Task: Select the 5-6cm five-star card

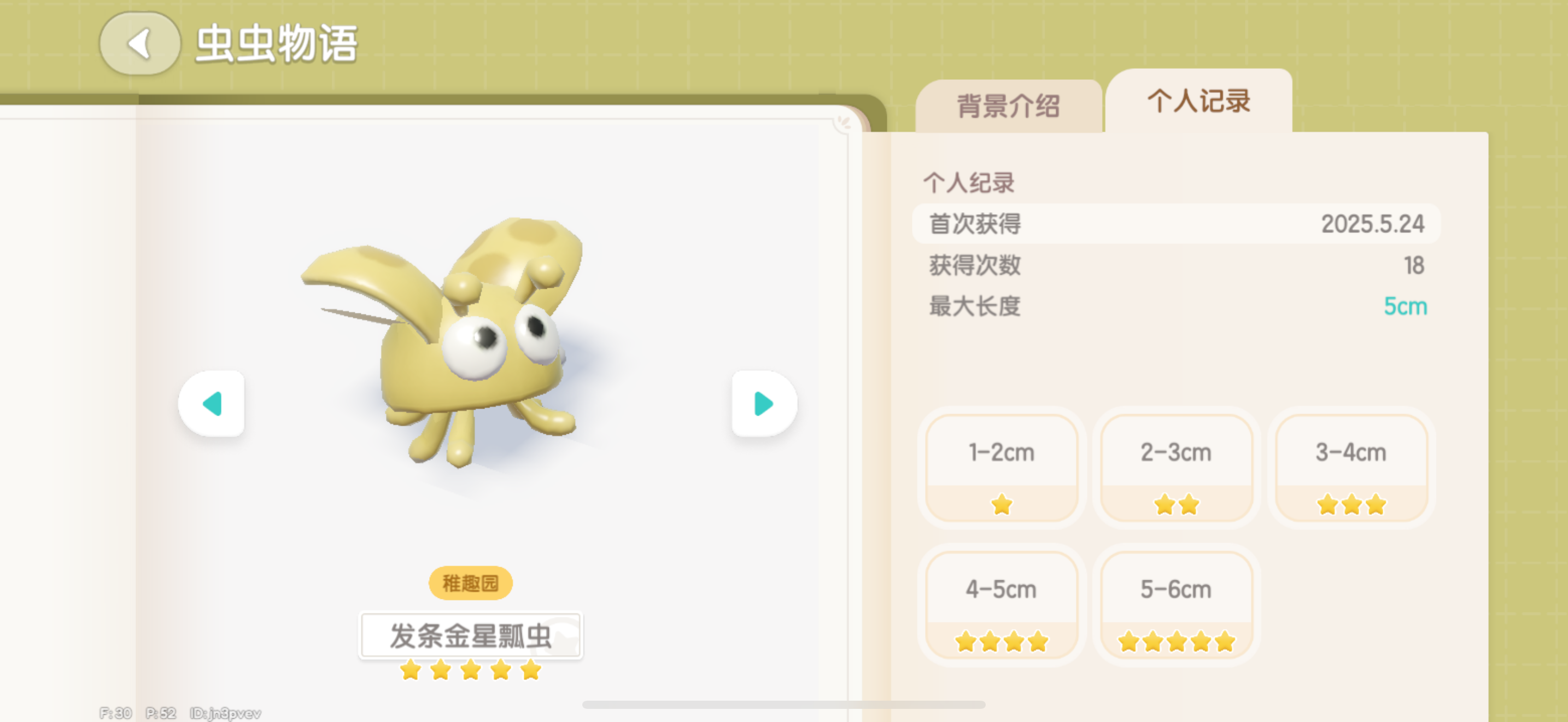Action: pyautogui.click(x=1176, y=604)
